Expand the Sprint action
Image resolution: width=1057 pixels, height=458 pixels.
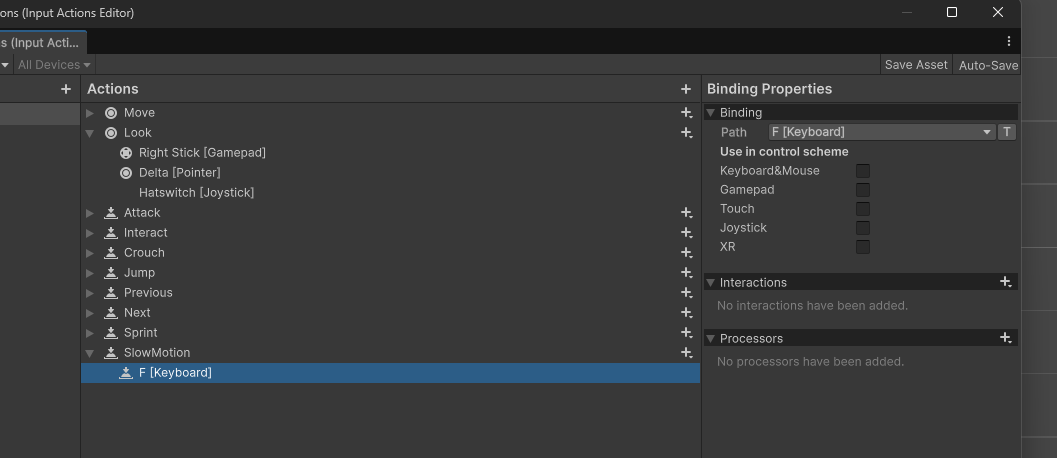coord(90,333)
